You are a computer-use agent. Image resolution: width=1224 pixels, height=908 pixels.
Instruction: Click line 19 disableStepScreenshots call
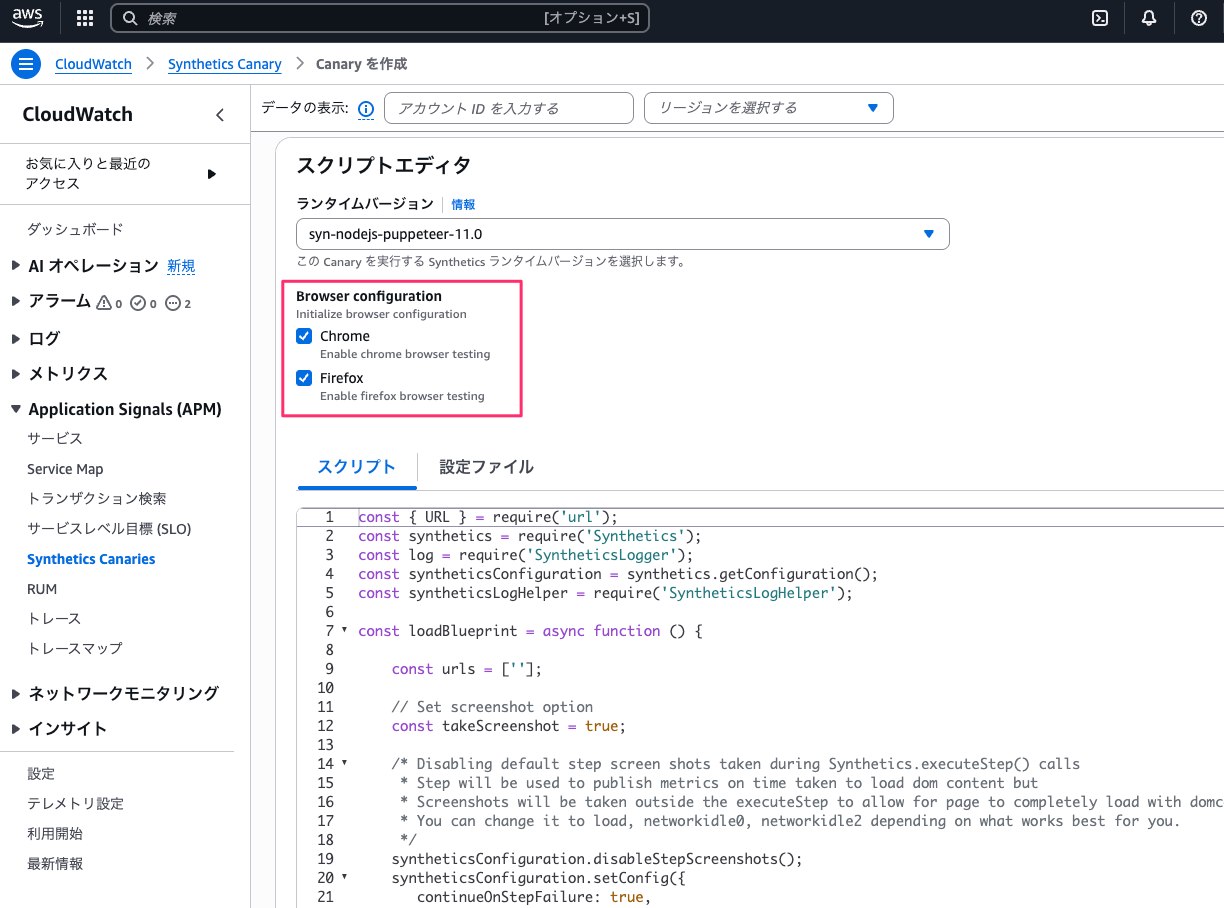tap(597, 859)
